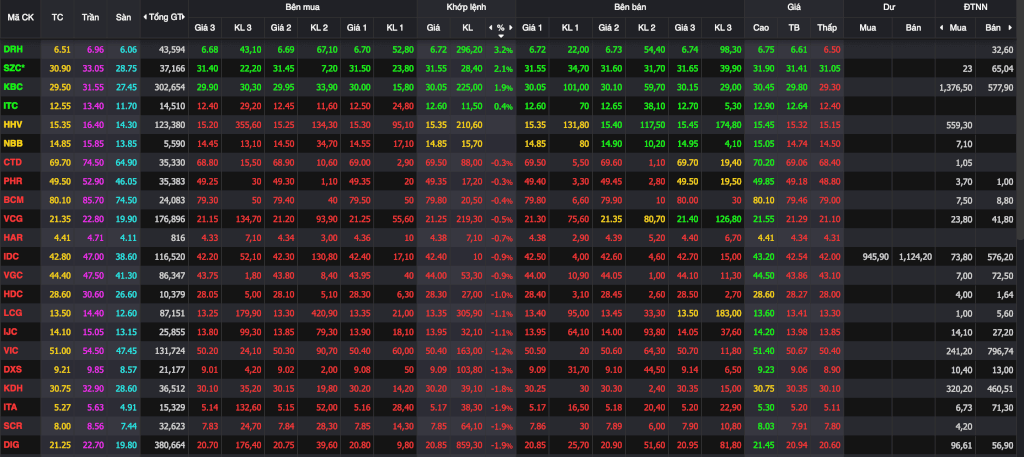Image resolution: width=1024 pixels, height=457 pixels.
Task: Click the Dư group header
Action: (889, 7)
